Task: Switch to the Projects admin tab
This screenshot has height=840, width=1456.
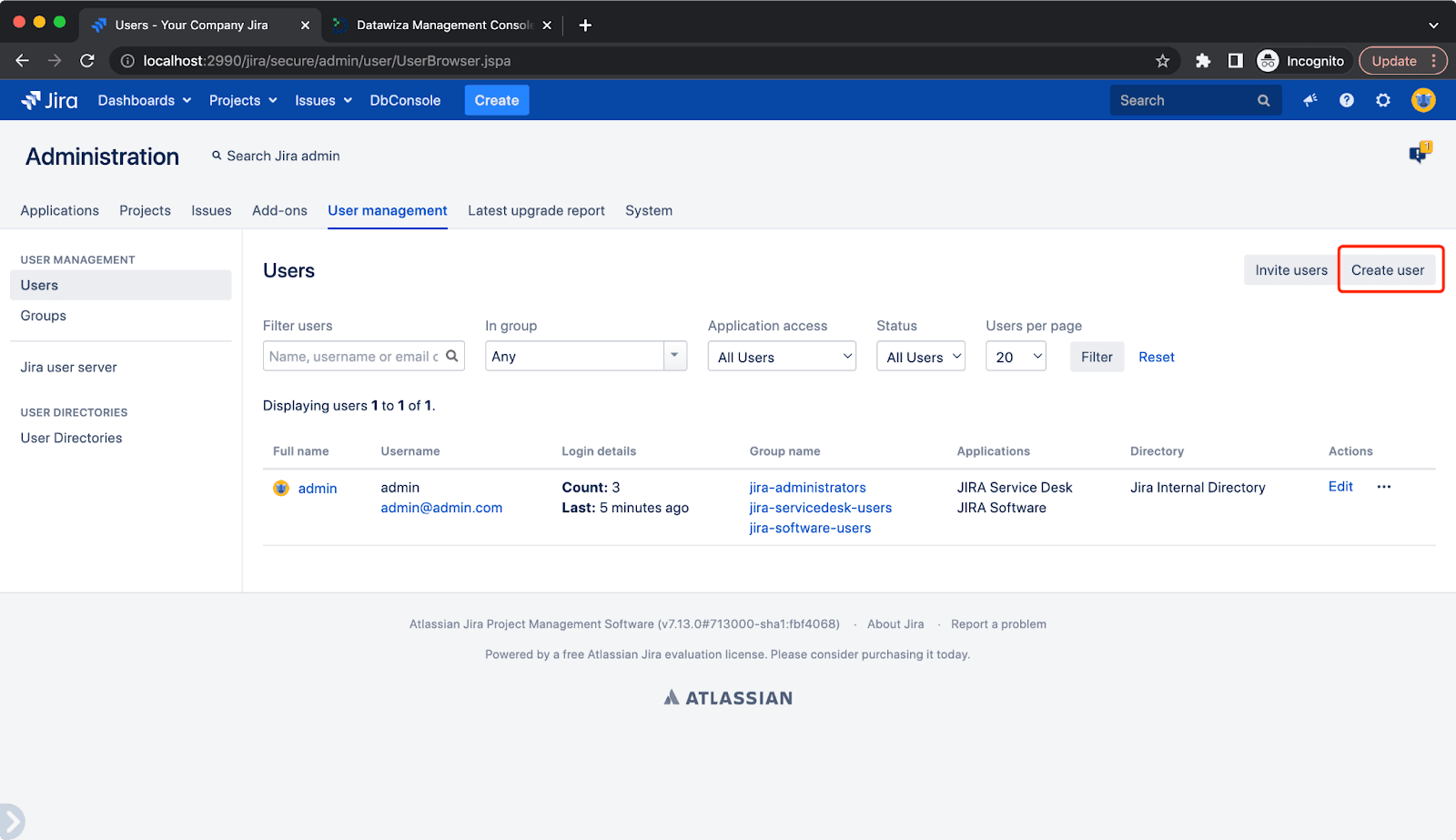Action: [145, 210]
